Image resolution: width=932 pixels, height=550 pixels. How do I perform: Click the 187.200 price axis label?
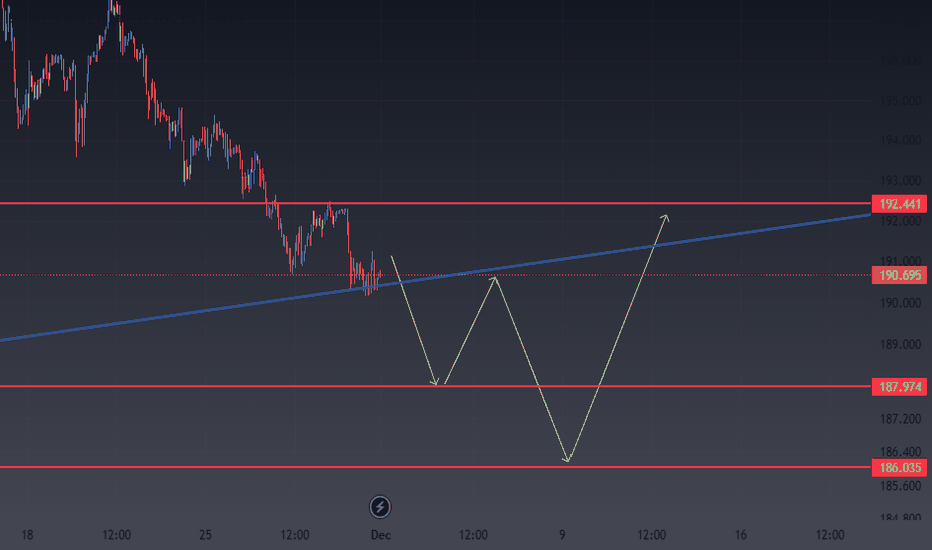pyautogui.click(x=900, y=419)
